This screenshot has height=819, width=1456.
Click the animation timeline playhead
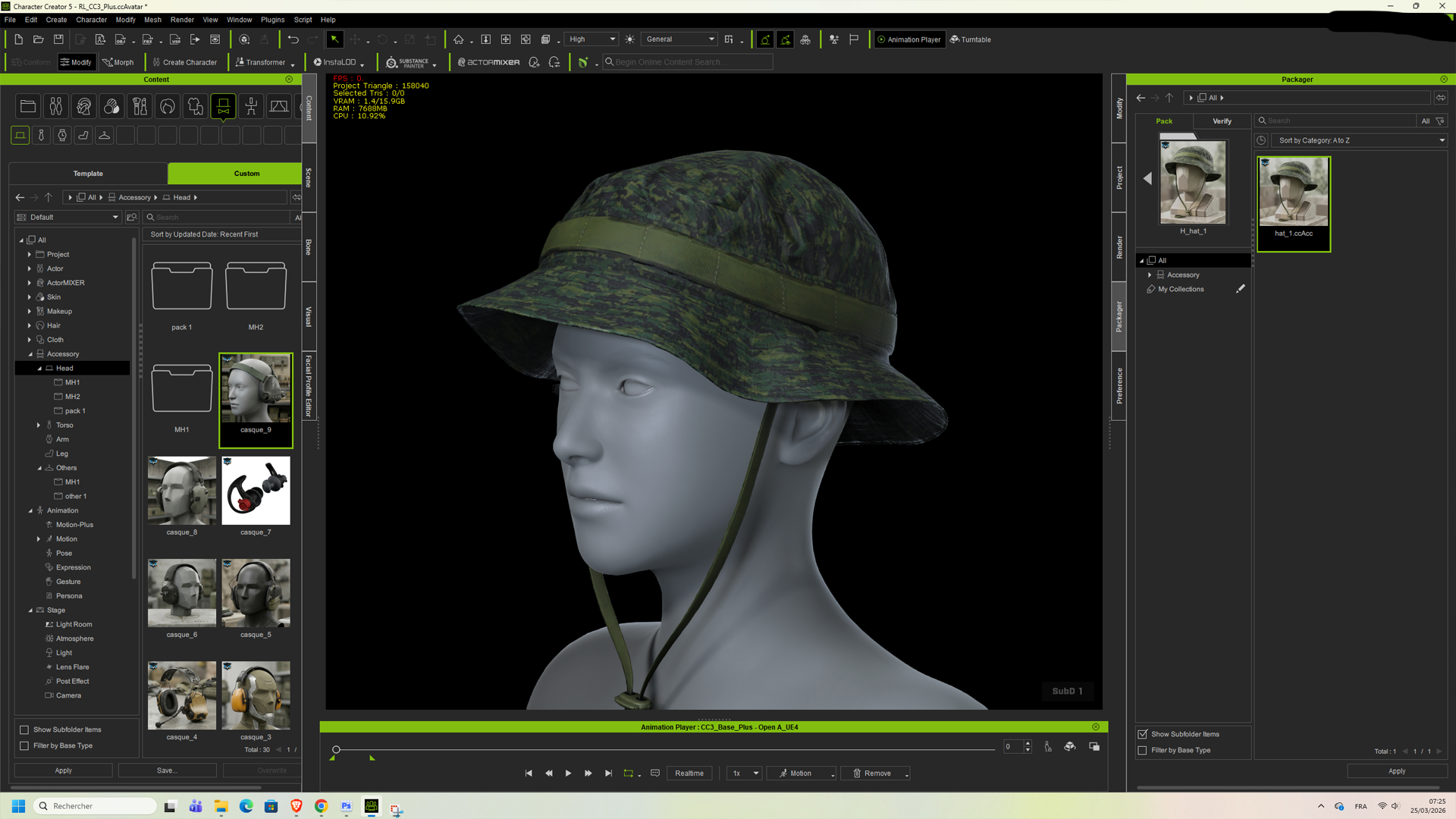pyautogui.click(x=336, y=749)
